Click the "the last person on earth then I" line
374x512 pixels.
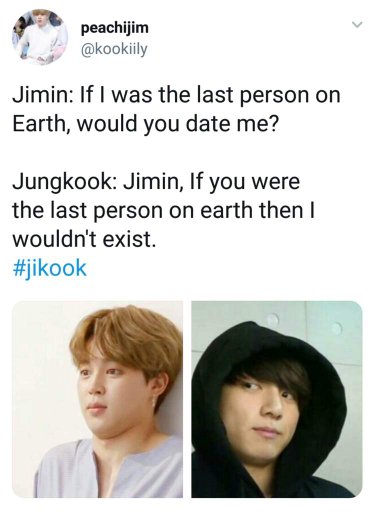pyautogui.click(x=163, y=211)
